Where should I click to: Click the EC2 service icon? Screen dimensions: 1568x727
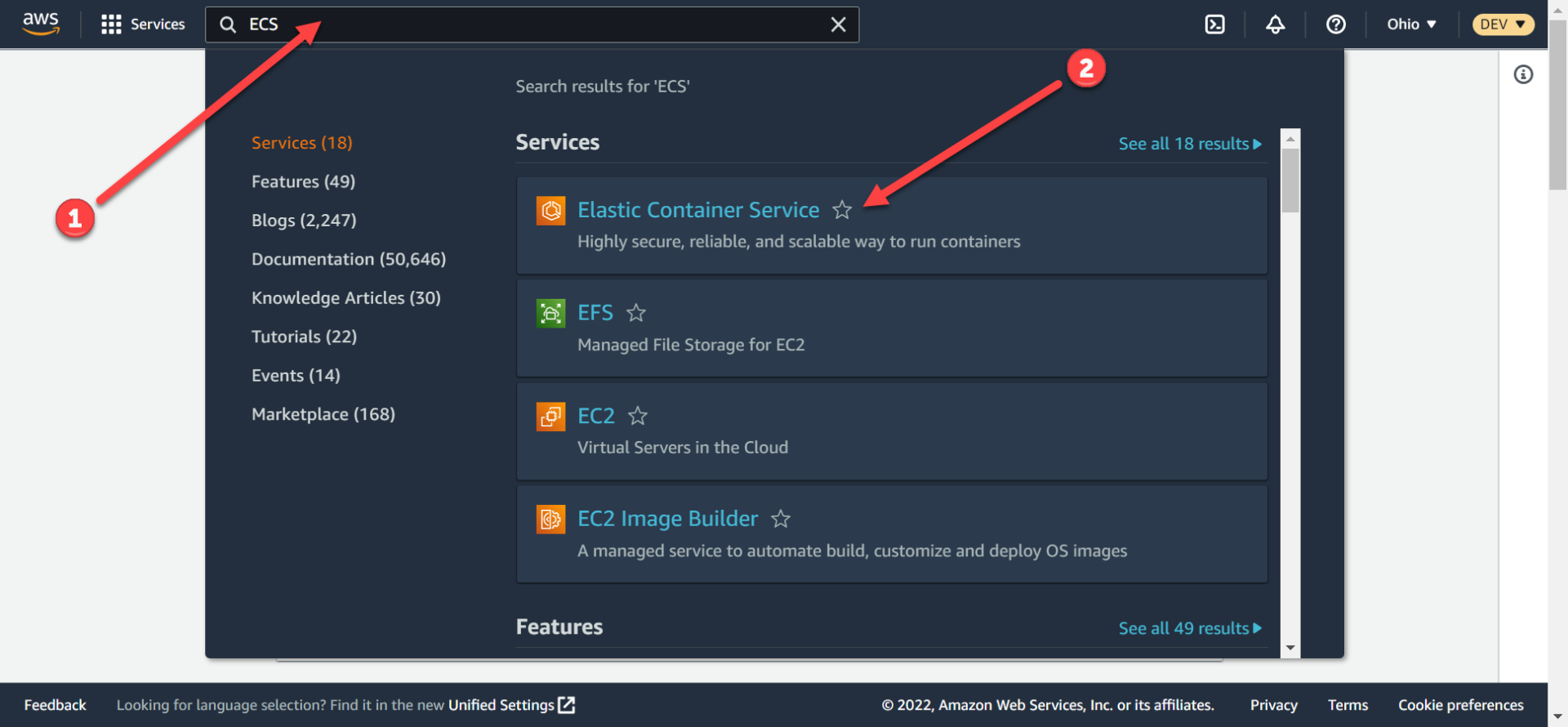click(550, 416)
